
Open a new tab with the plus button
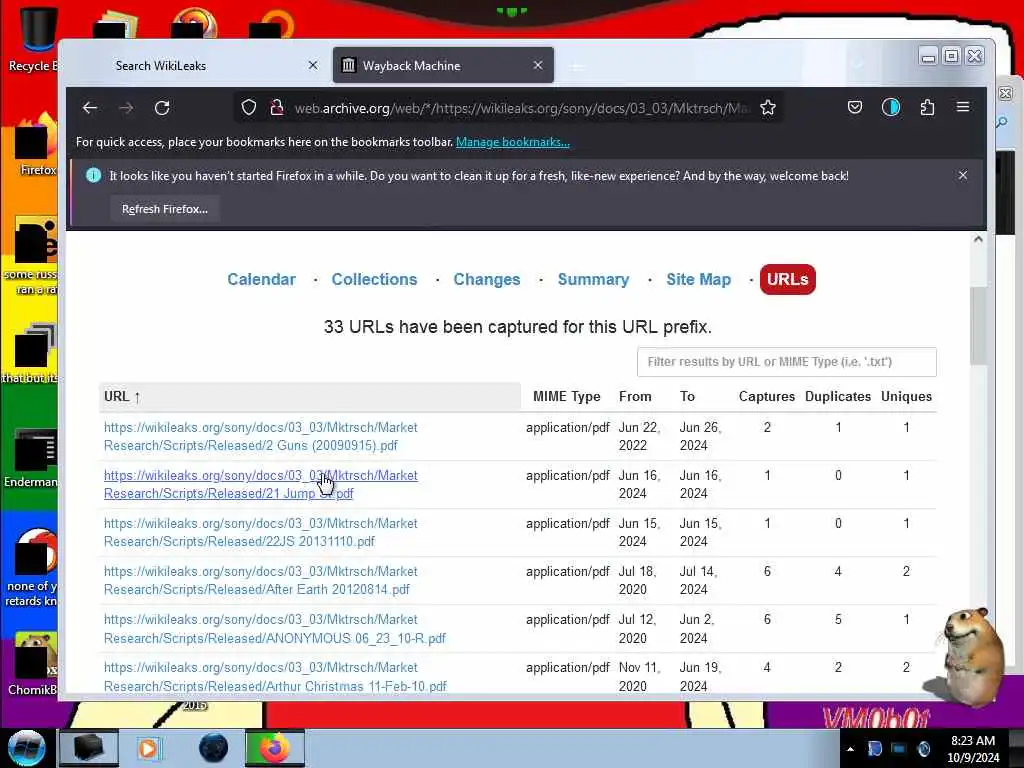point(576,66)
